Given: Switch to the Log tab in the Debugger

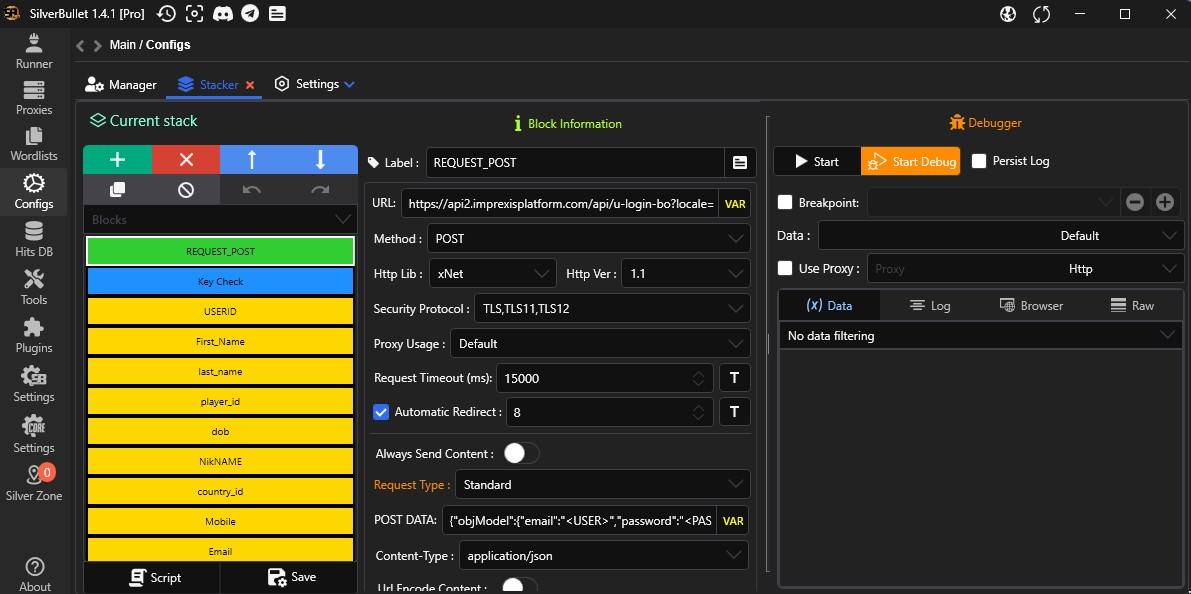Looking at the screenshot, I should point(930,306).
